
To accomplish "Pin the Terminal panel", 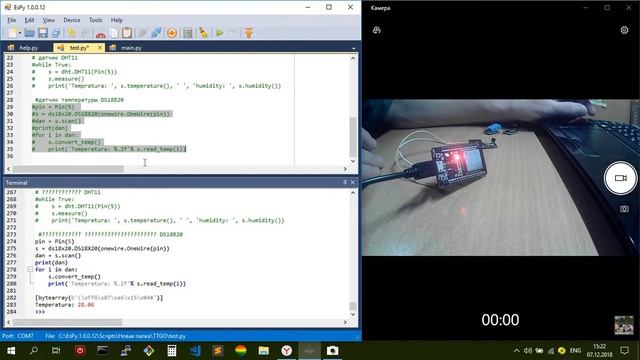I will [x=345, y=182].
